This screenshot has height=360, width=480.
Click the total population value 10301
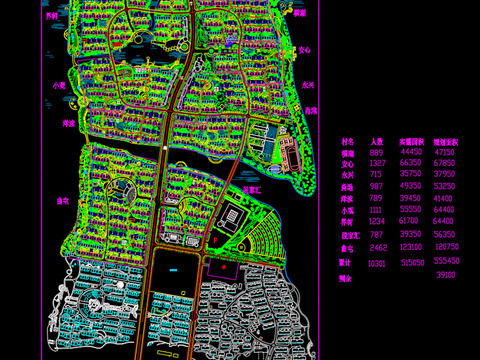[x=377, y=263]
